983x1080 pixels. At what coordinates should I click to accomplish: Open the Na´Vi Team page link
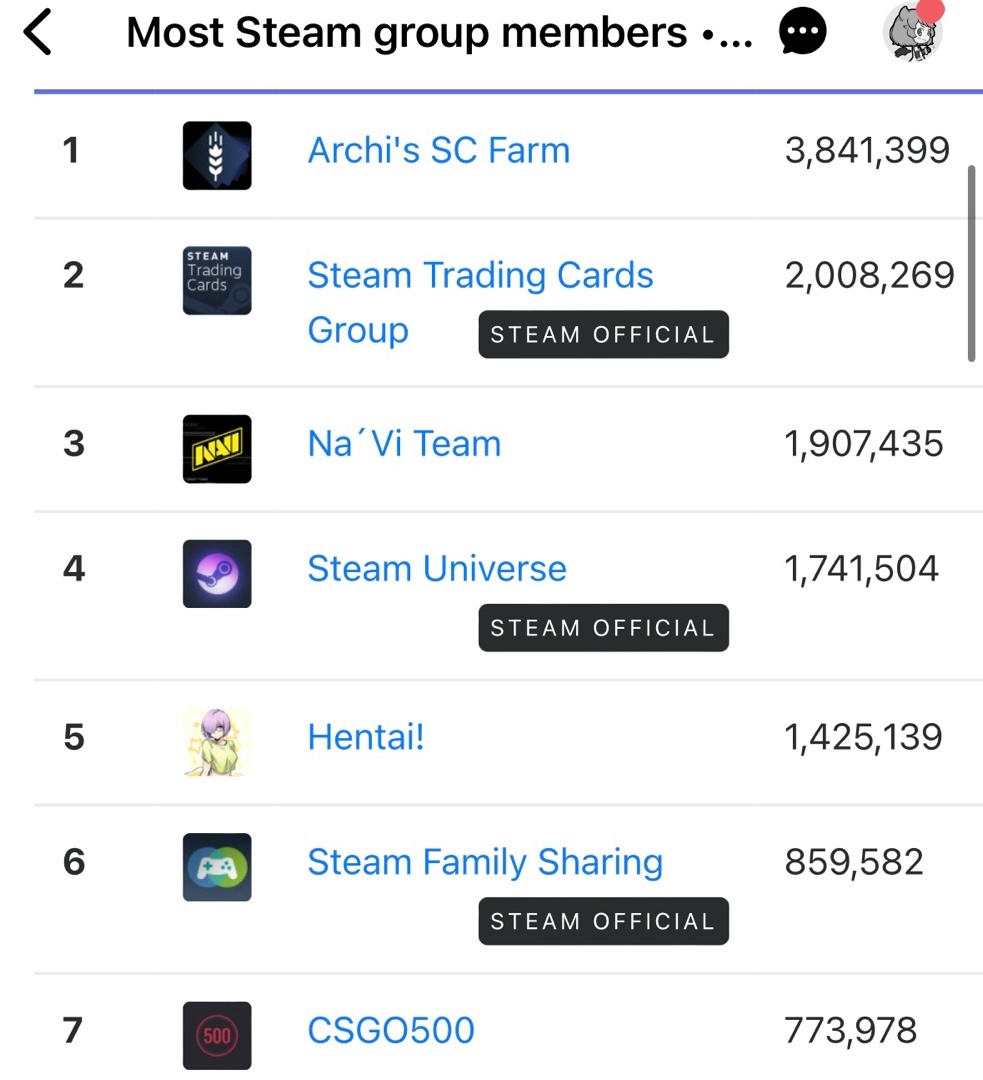pos(403,443)
